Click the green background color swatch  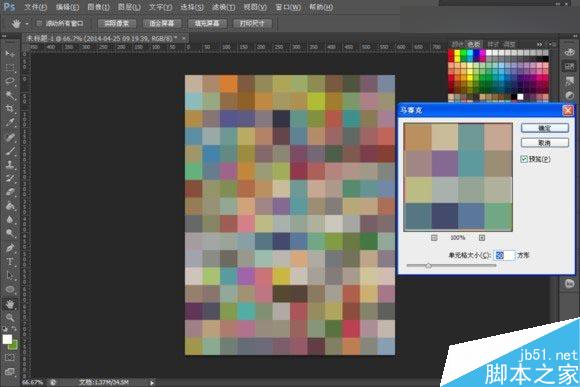(13, 345)
